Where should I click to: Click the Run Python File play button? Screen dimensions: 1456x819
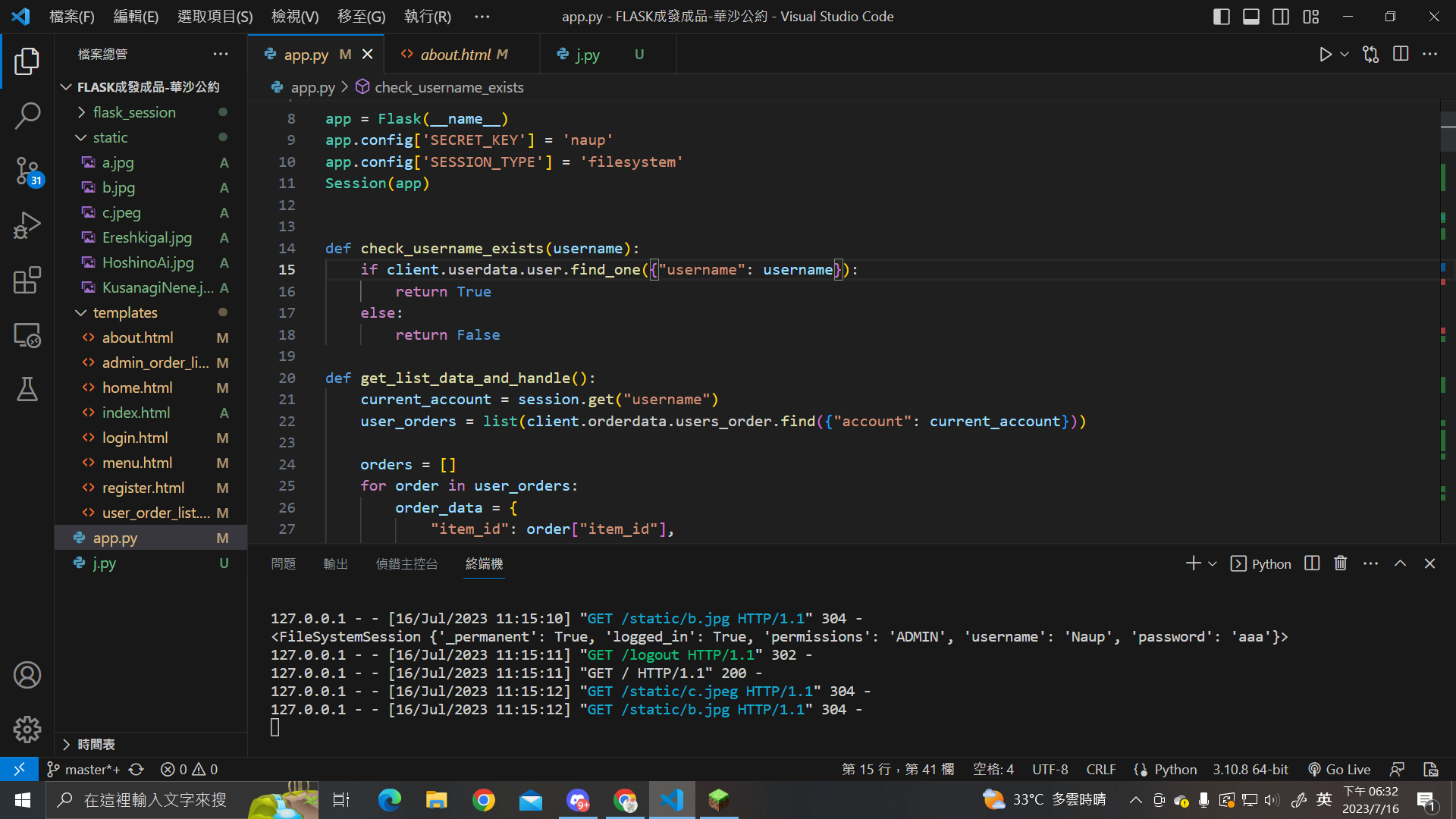(x=1325, y=55)
